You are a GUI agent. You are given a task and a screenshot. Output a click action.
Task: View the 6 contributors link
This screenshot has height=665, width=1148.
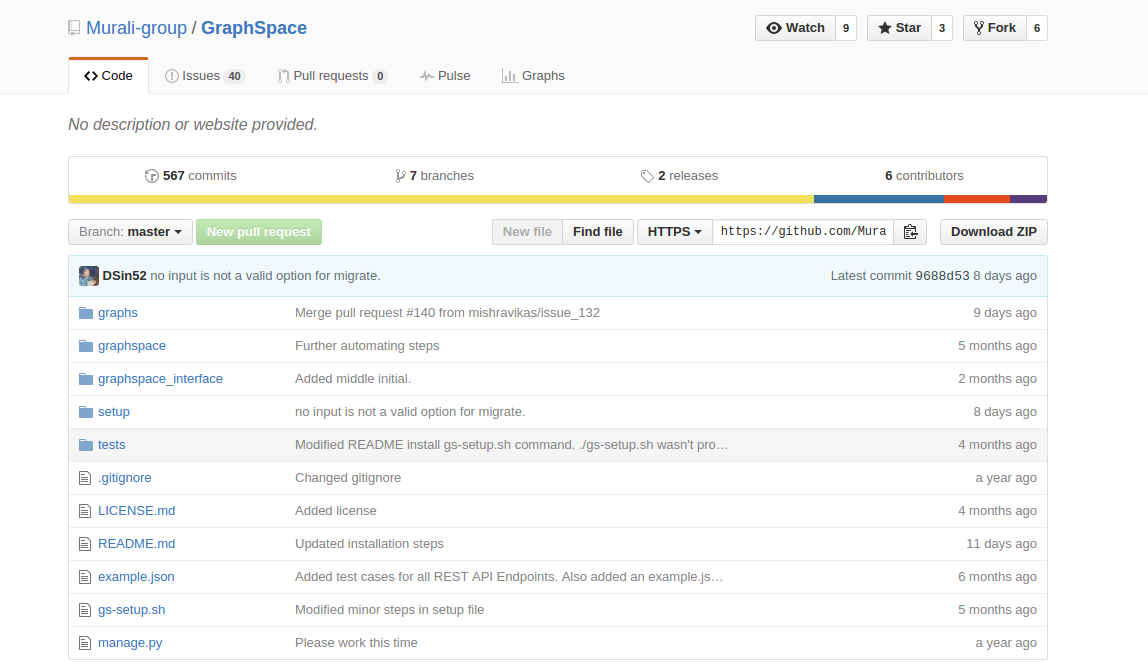(x=924, y=176)
